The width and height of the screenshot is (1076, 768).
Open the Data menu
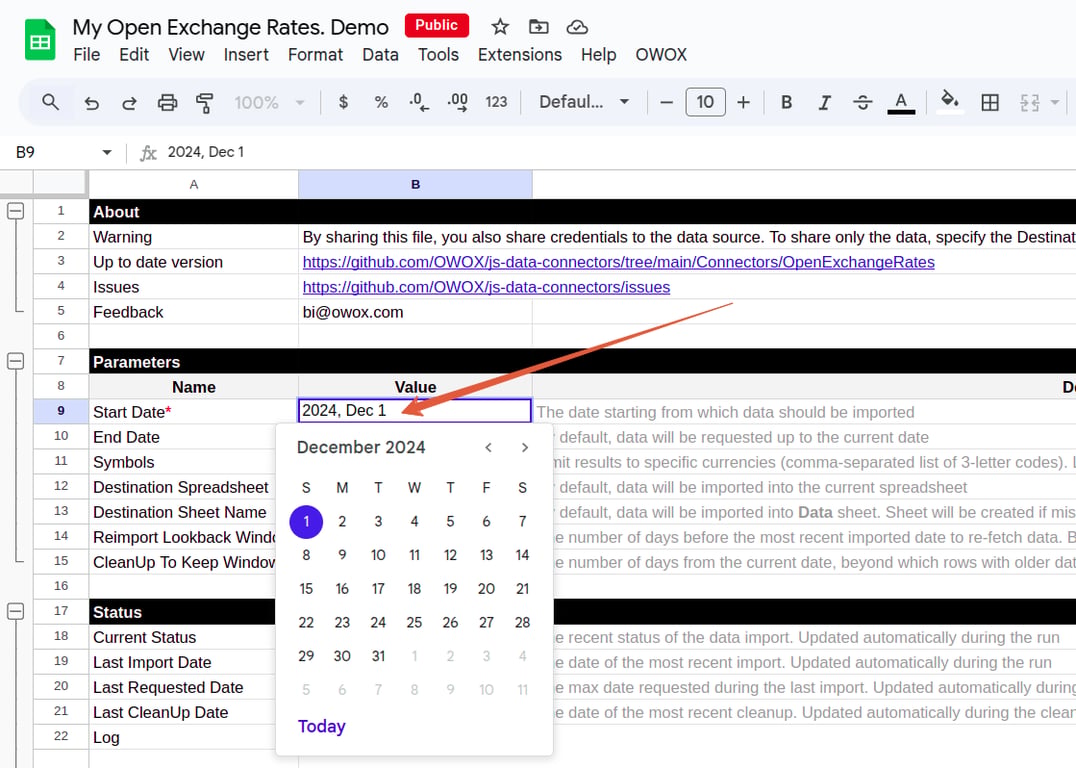coord(380,55)
